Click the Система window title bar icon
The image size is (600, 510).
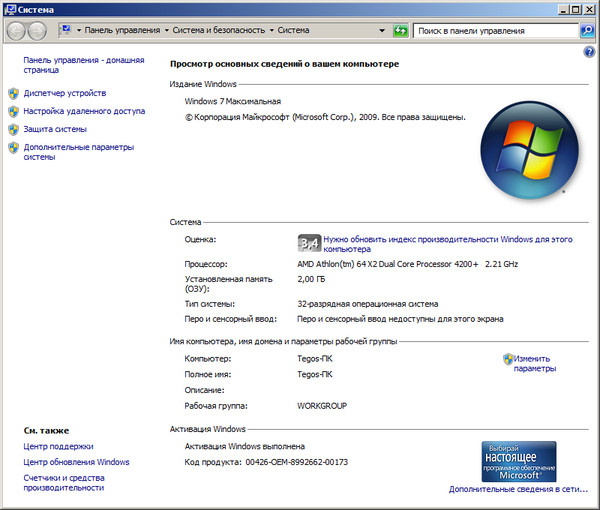[11, 9]
